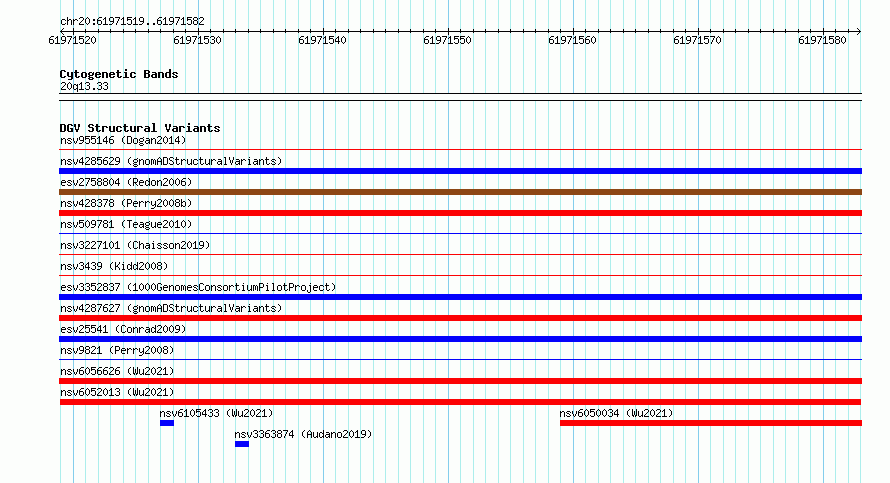This screenshot has height=483, width=890.
Task: Click the red nsv4287627 variant bar
Action: (x=460, y=318)
